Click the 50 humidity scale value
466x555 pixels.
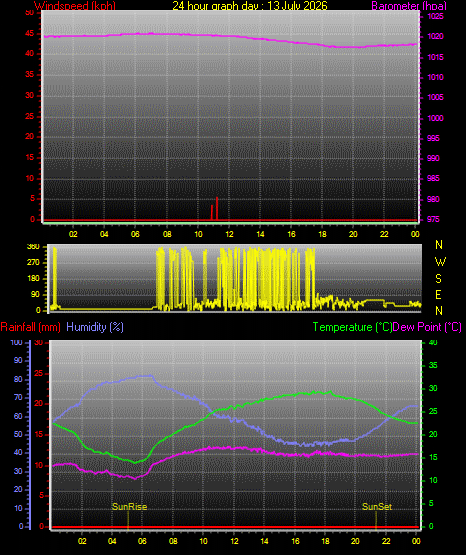point(18,434)
